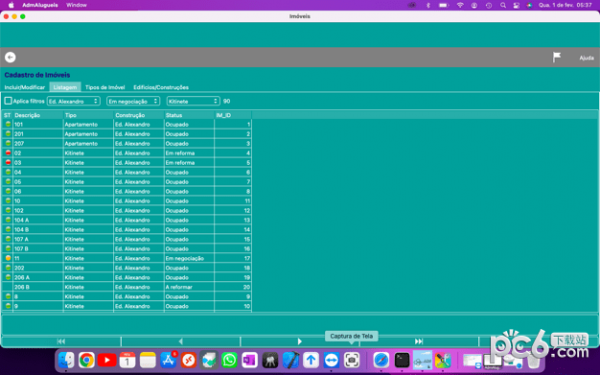Screen dimensions: 600x375
Task: Open Siri from the menu bar
Action: 529,5
